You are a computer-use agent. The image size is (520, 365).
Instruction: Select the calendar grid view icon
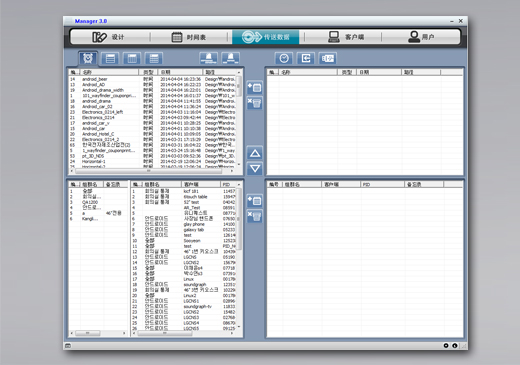[132, 59]
